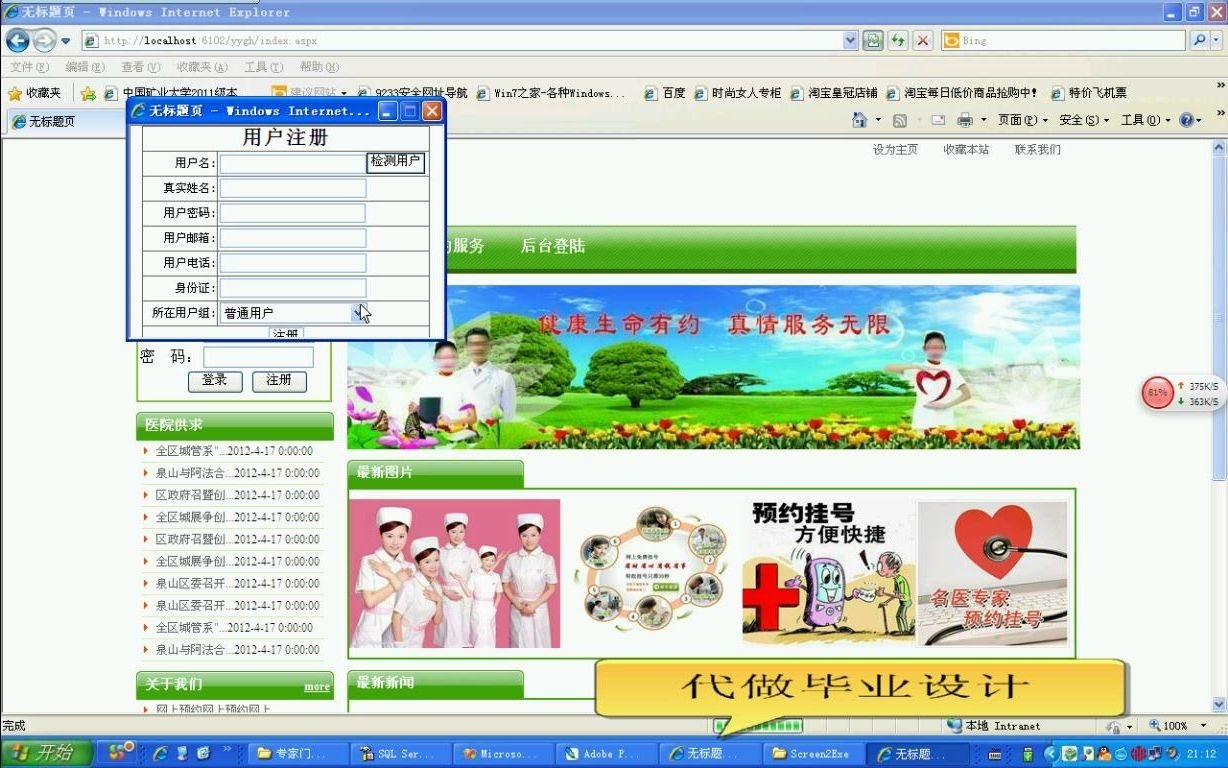
Task: Click the Stop loading icon
Action: 922,40
